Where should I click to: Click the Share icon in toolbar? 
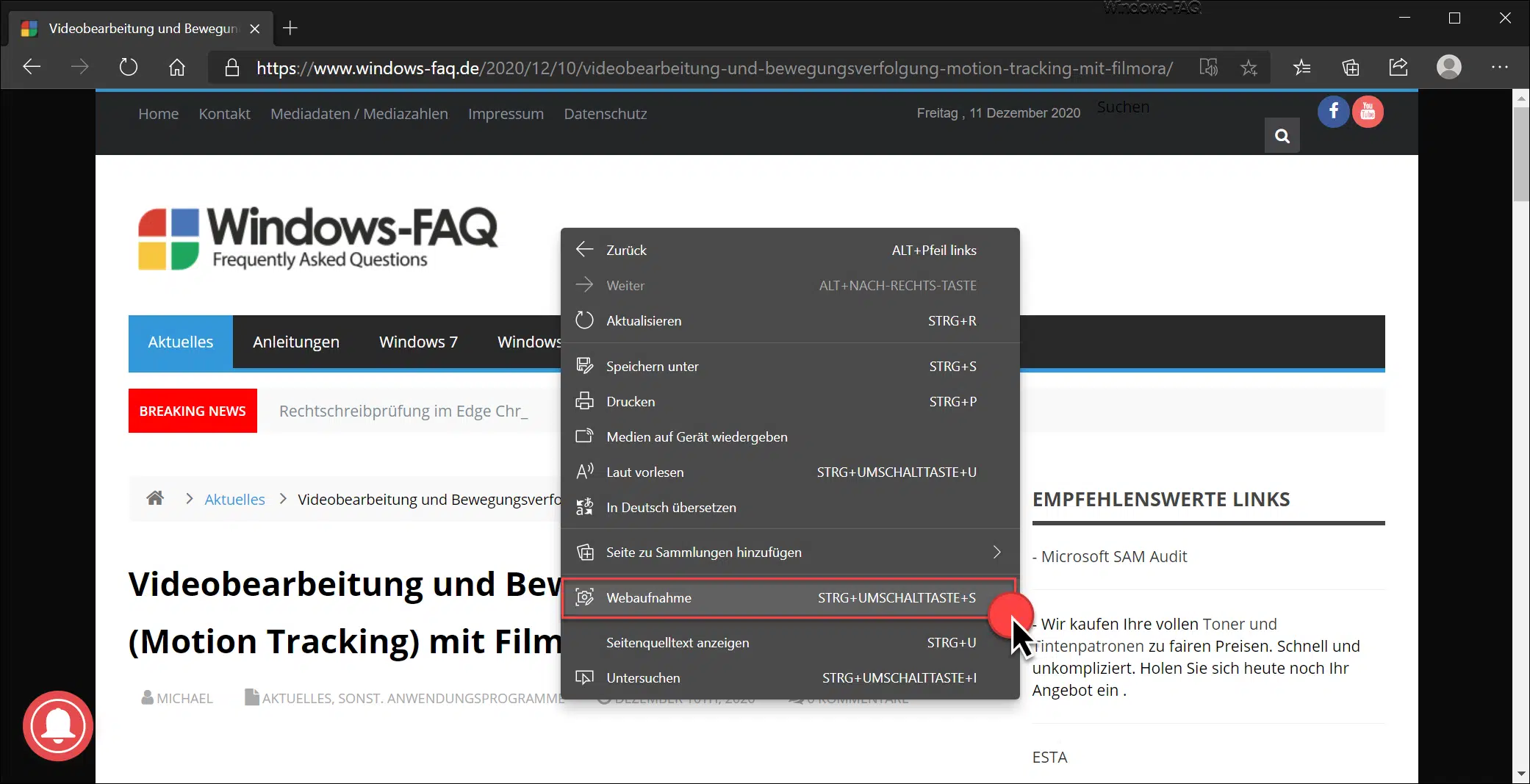[1398, 68]
